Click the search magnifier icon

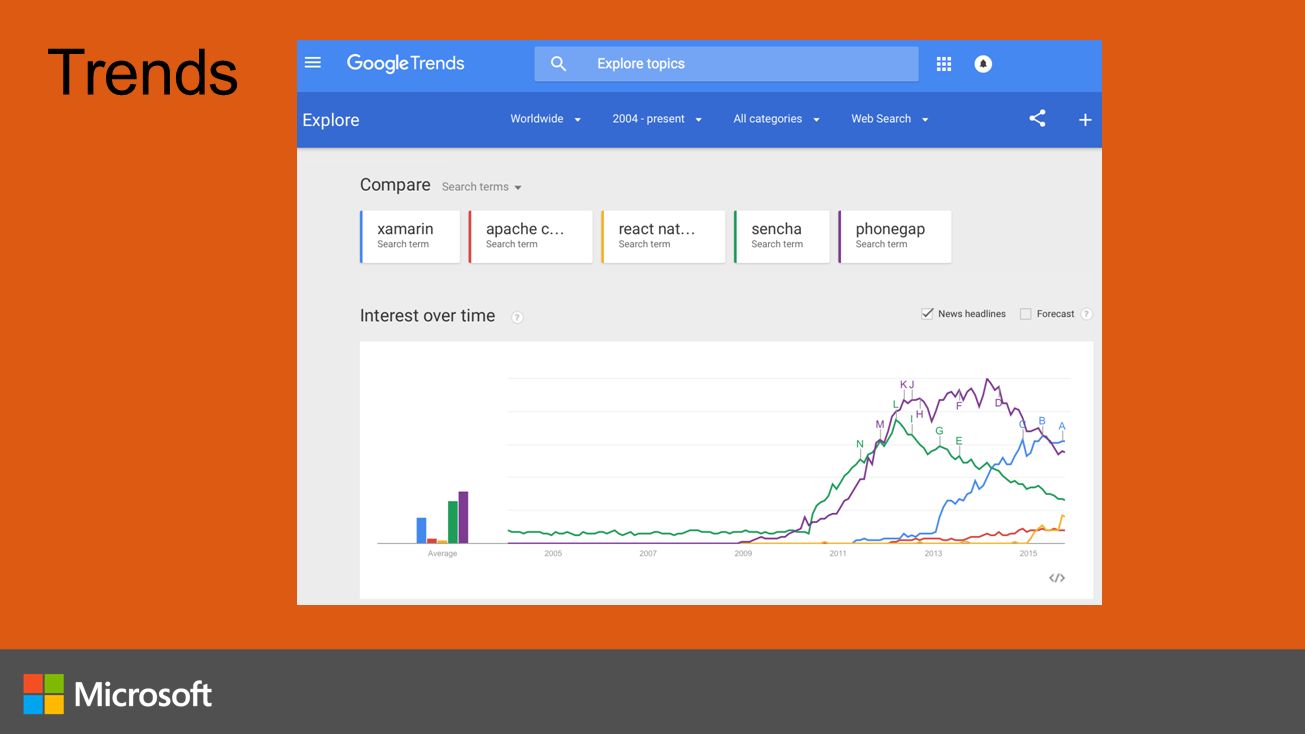point(558,64)
